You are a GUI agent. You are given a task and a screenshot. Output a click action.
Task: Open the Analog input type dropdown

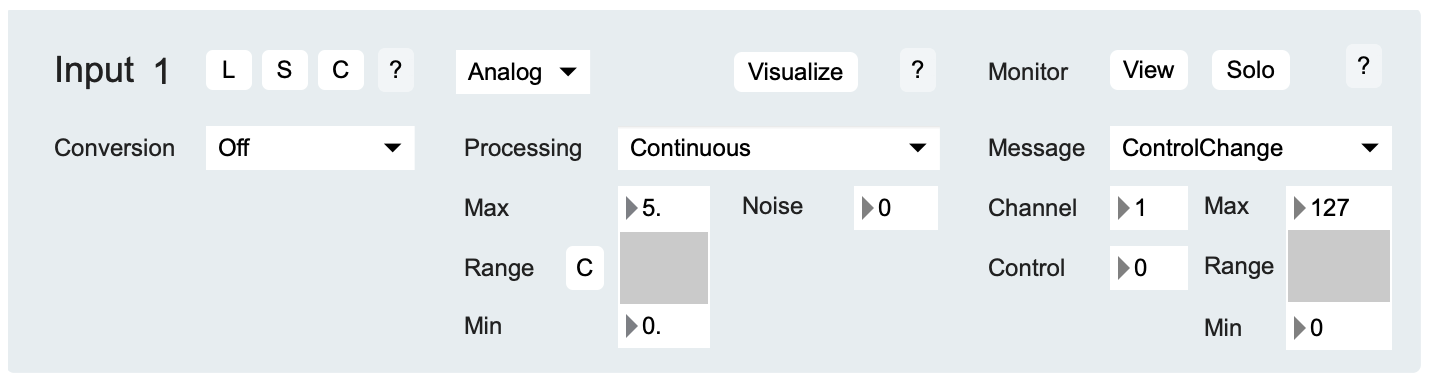pos(523,72)
